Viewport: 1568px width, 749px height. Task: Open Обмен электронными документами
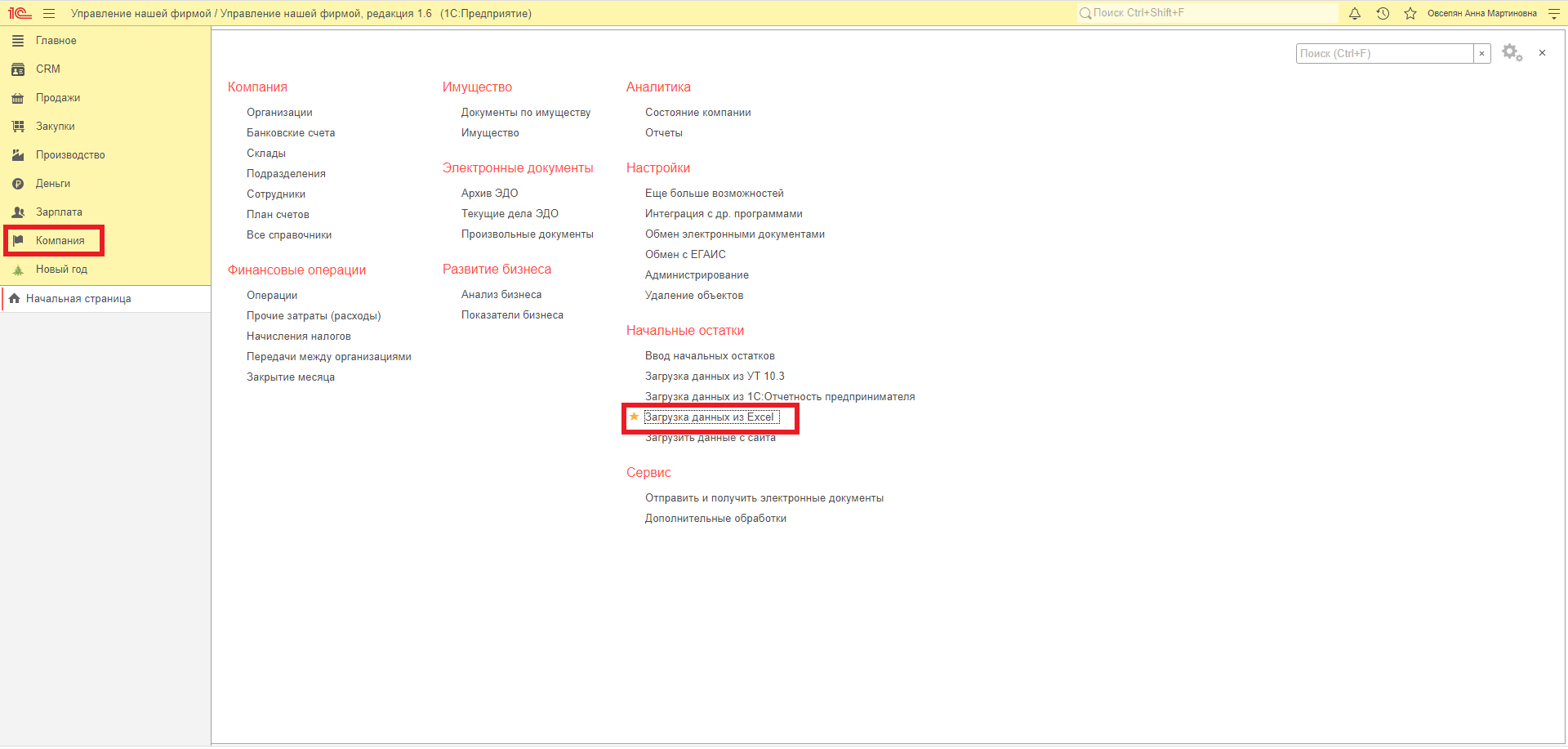(735, 234)
